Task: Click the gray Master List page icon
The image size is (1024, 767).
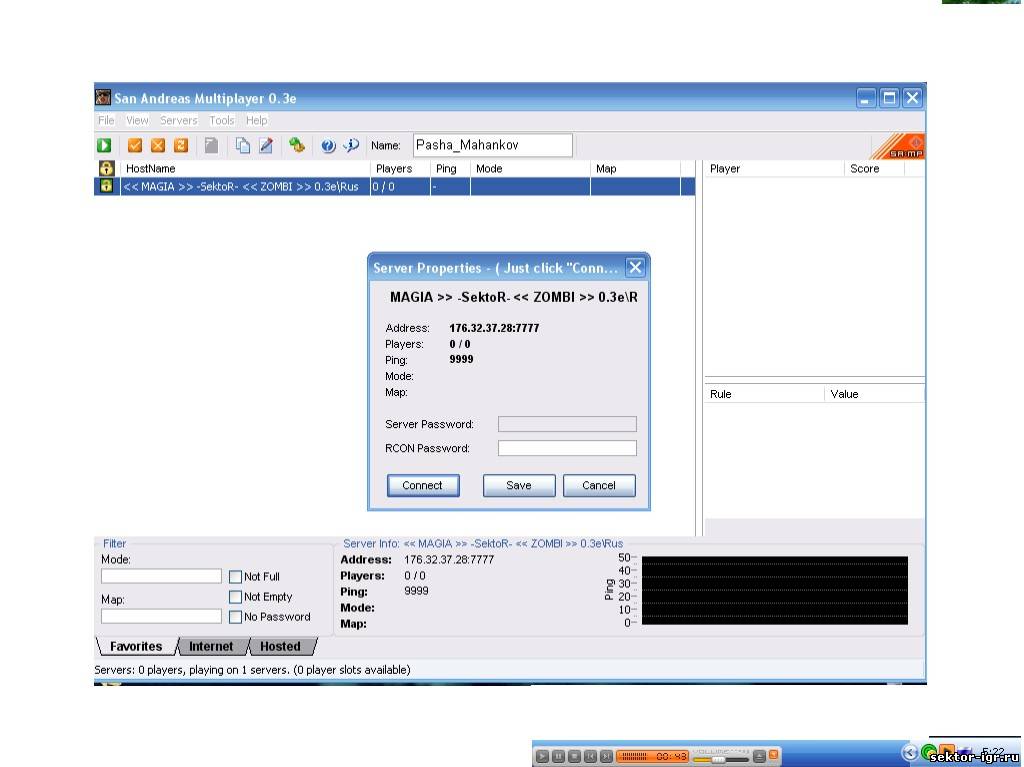Action: (x=211, y=145)
